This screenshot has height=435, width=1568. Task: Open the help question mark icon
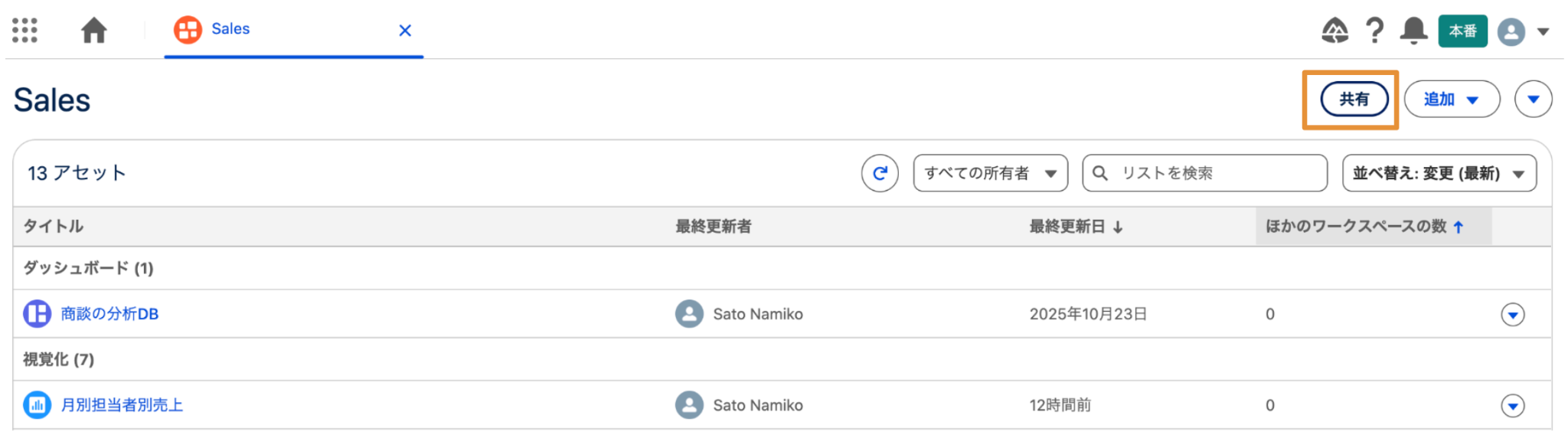click(1375, 31)
